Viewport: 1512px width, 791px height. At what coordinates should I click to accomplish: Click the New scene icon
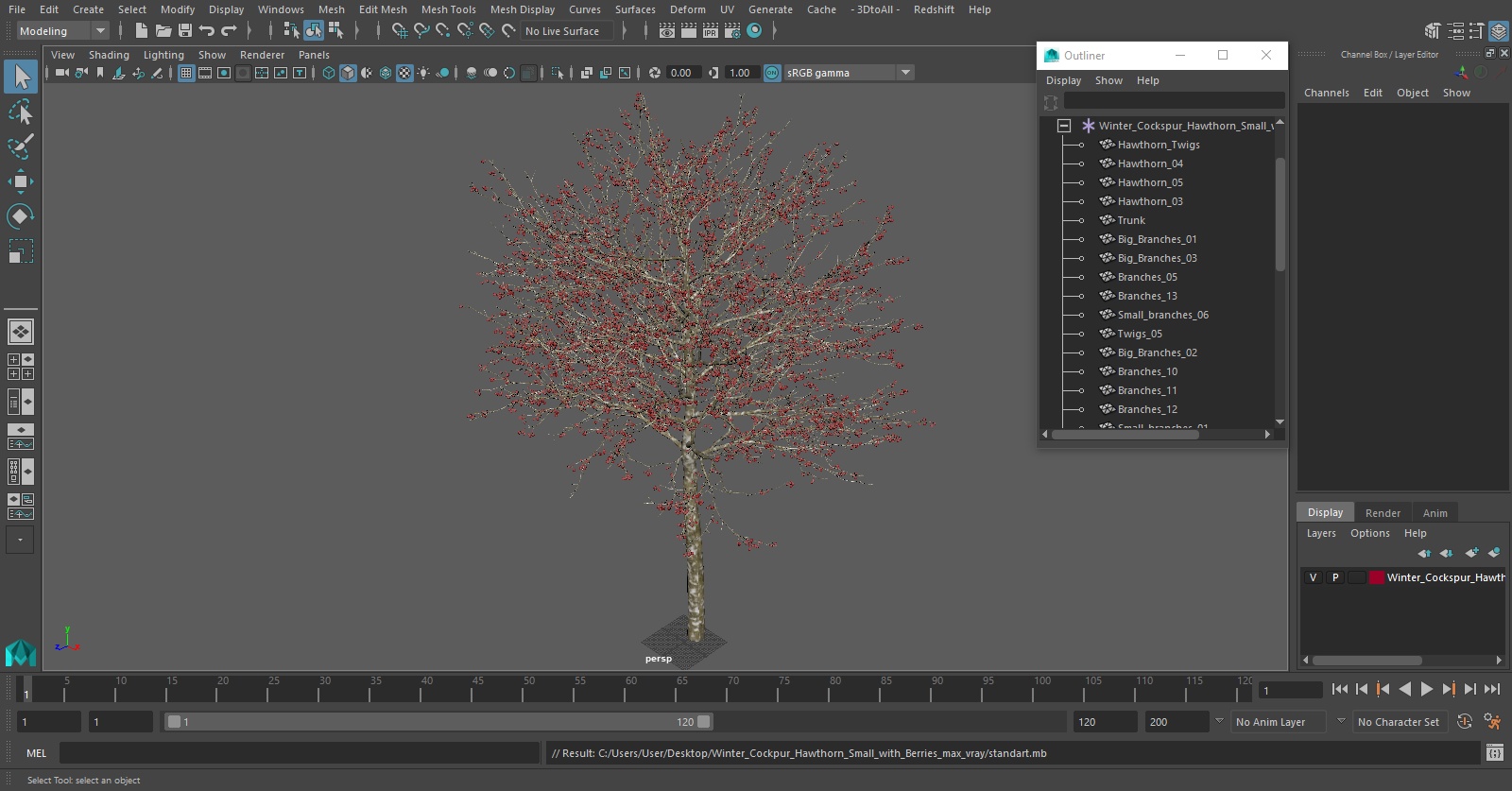tap(141, 31)
